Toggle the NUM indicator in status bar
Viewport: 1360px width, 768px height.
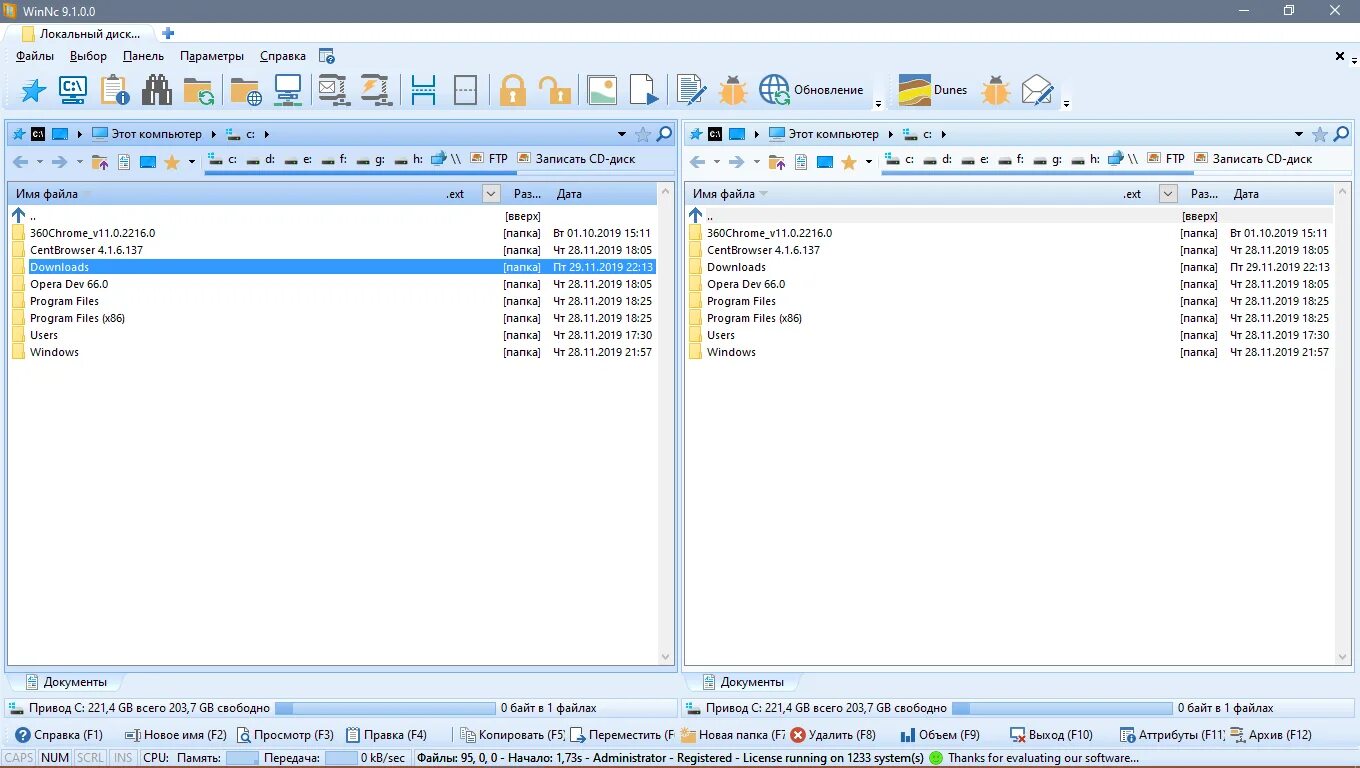pyautogui.click(x=55, y=758)
